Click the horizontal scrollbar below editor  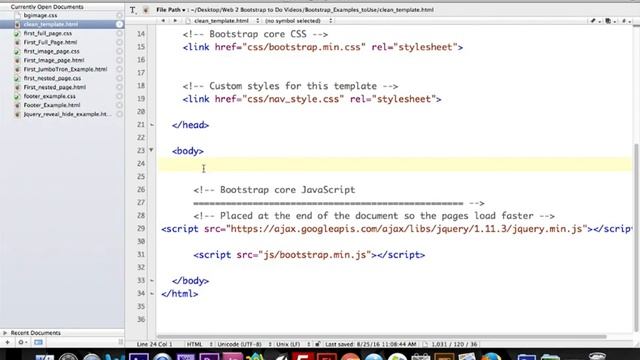point(381,337)
